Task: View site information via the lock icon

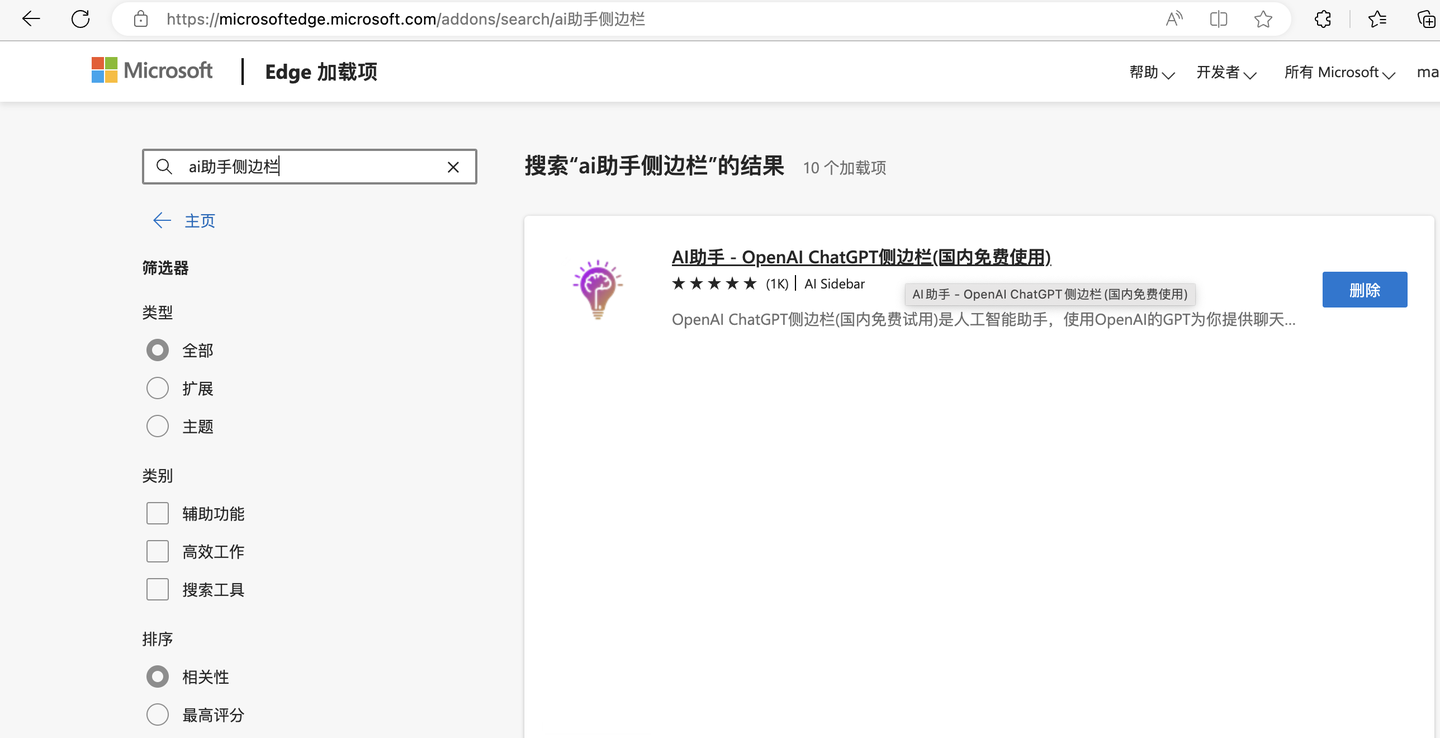Action: tap(141, 19)
